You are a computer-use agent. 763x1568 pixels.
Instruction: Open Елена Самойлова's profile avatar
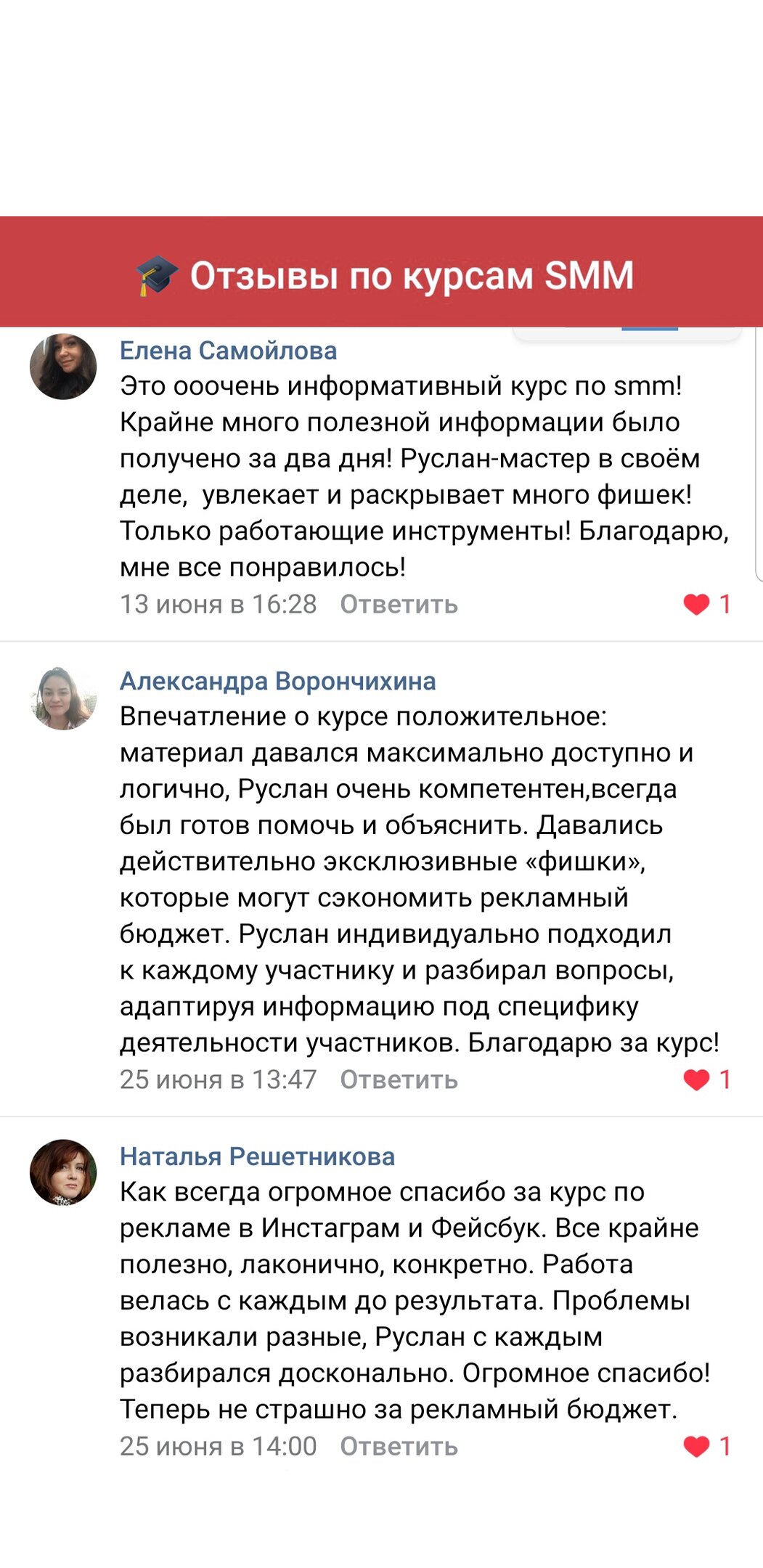coord(63,367)
